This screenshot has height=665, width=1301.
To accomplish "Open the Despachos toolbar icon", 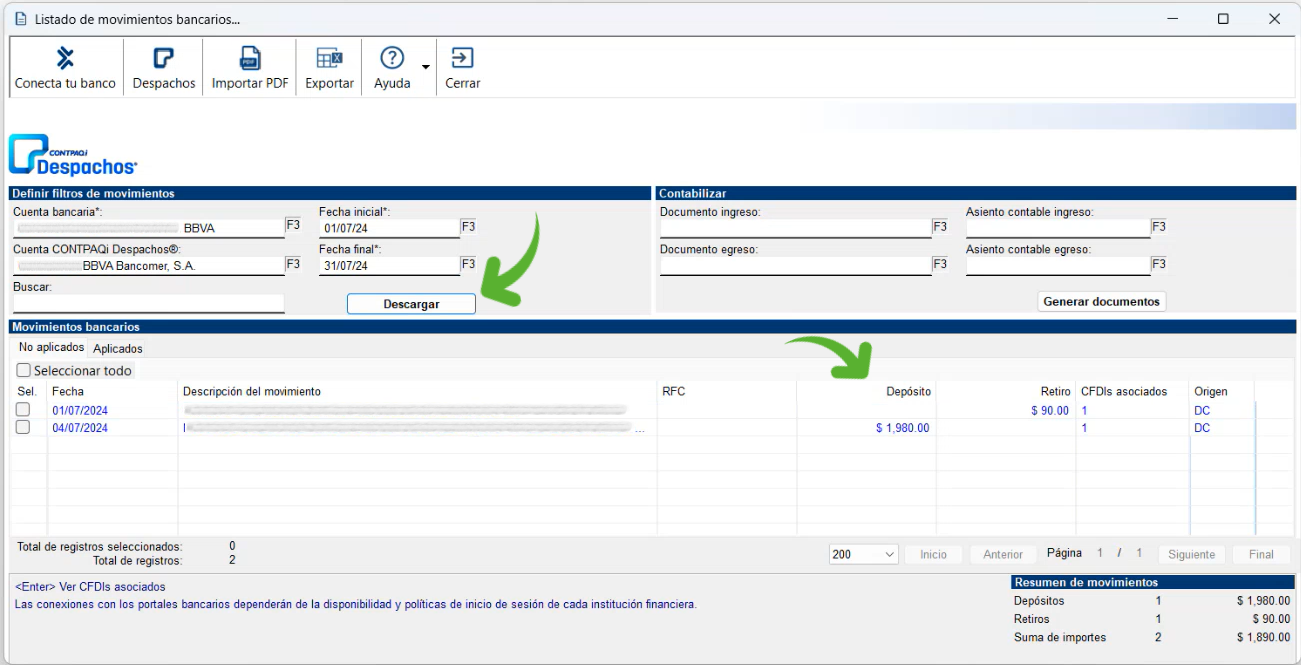I will coord(164,59).
